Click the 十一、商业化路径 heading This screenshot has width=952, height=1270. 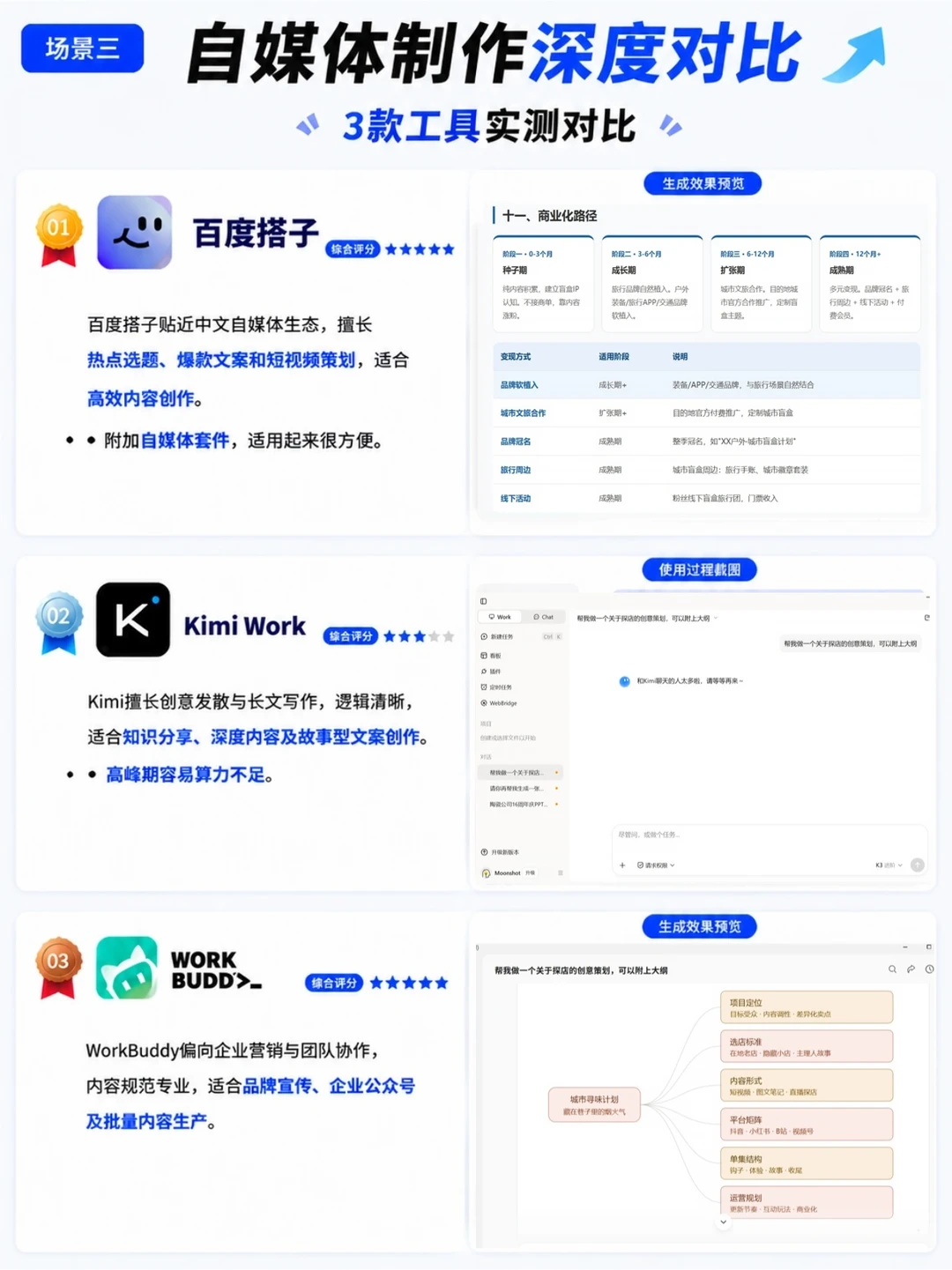pos(549,216)
